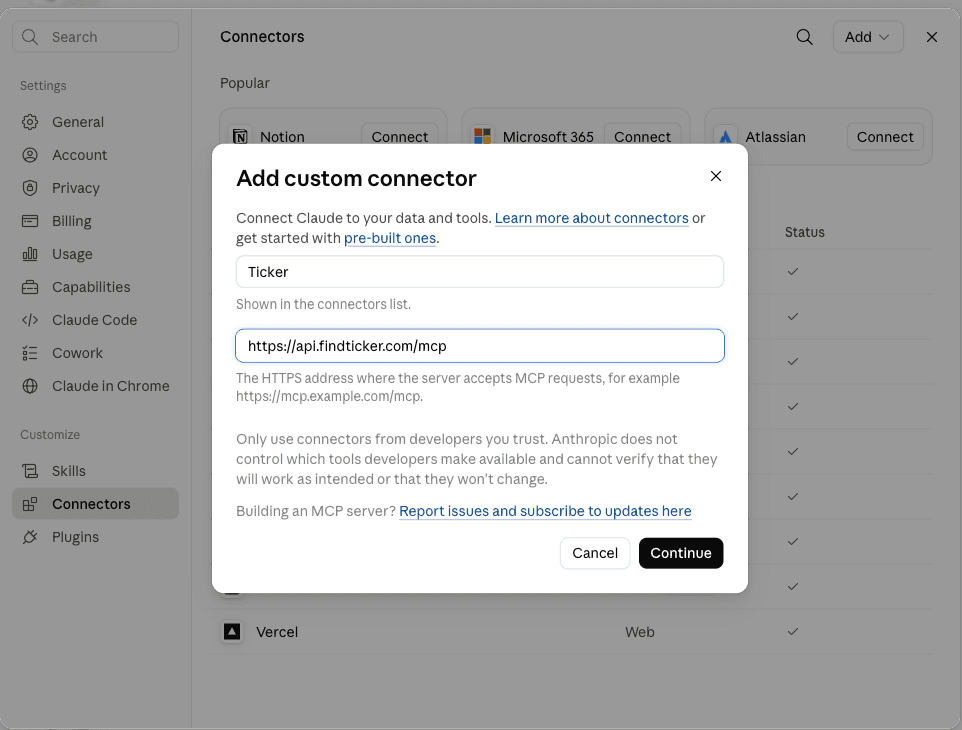This screenshot has height=730, width=962.
Task: Close the Add custom connector dialog
Action: click(x=715, y=176)
